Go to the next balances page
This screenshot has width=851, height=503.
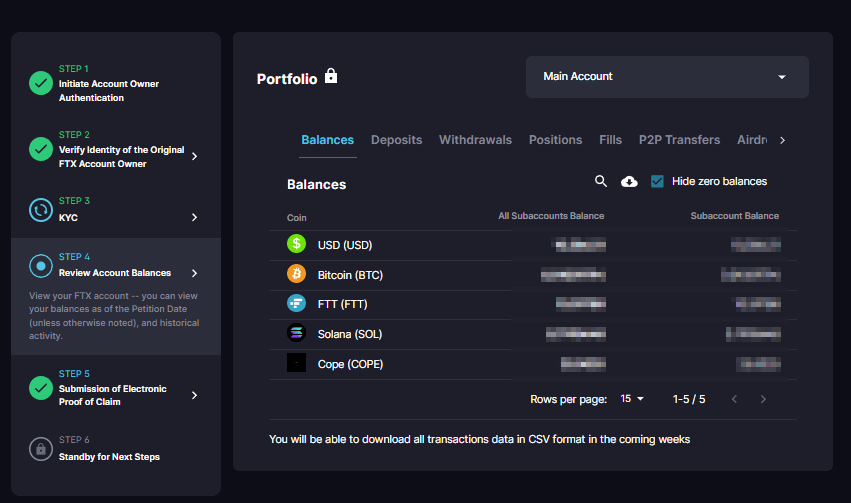click(x=763, y=399)
